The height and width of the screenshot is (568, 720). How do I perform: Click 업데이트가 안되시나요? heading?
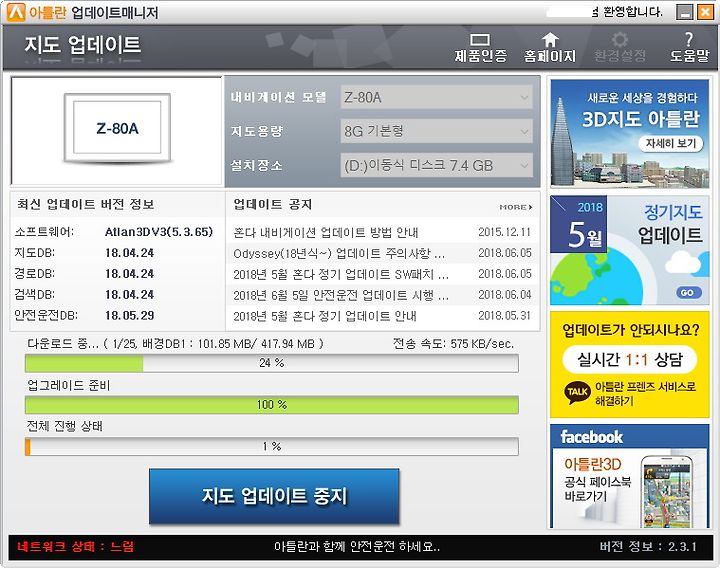(631, 330)
